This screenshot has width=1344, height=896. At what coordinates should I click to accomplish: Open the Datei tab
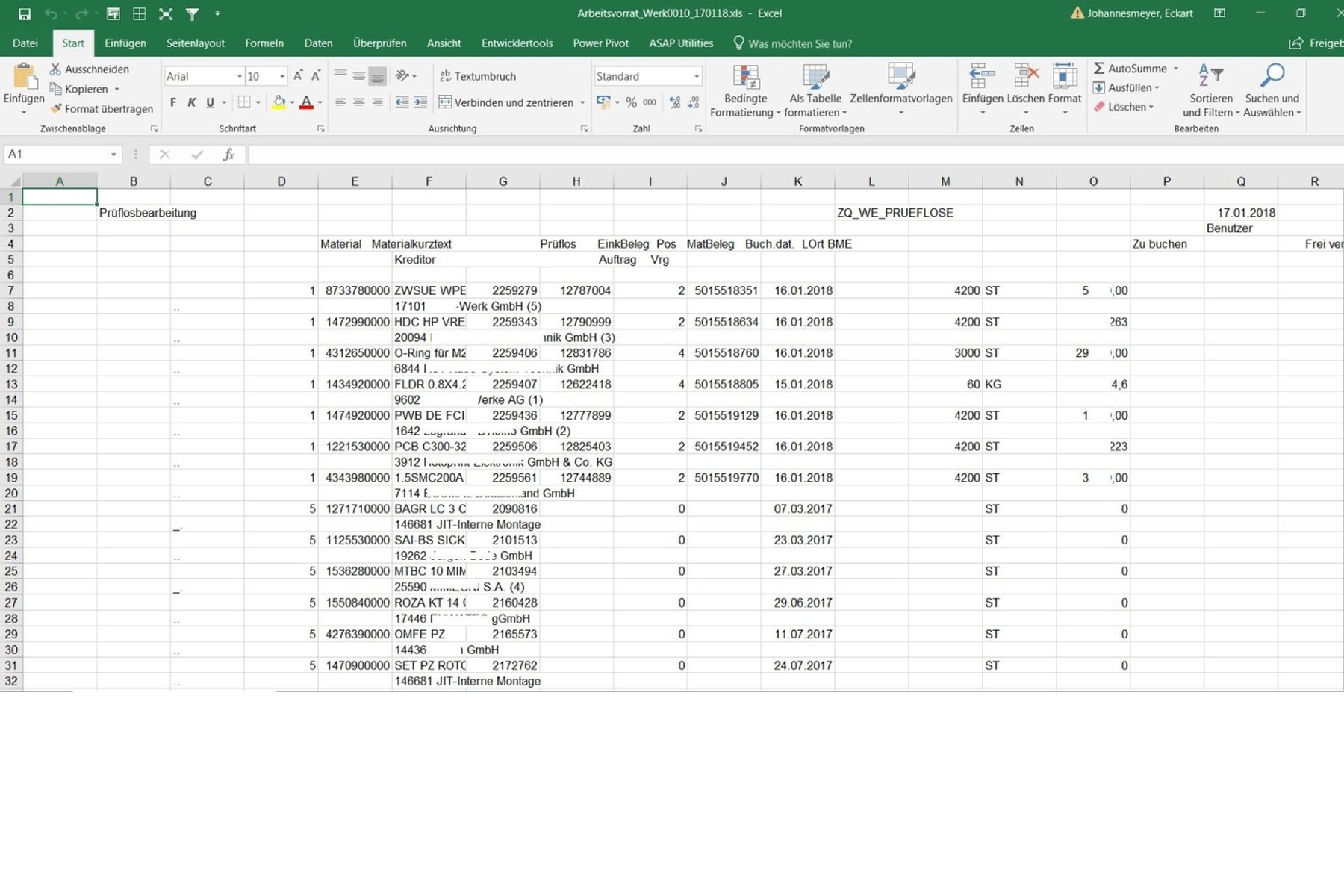25,43
